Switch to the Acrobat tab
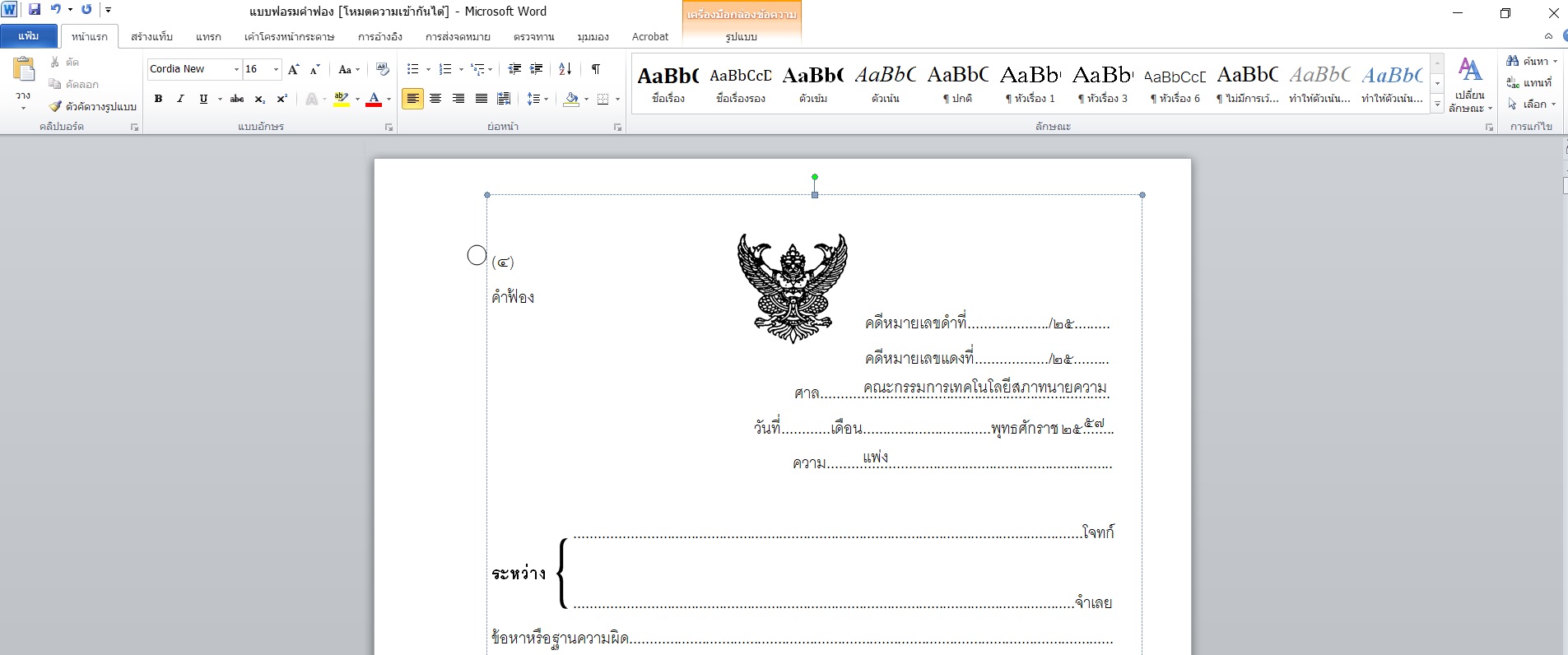The image size is (1568, 655). [x=650, y=36]
